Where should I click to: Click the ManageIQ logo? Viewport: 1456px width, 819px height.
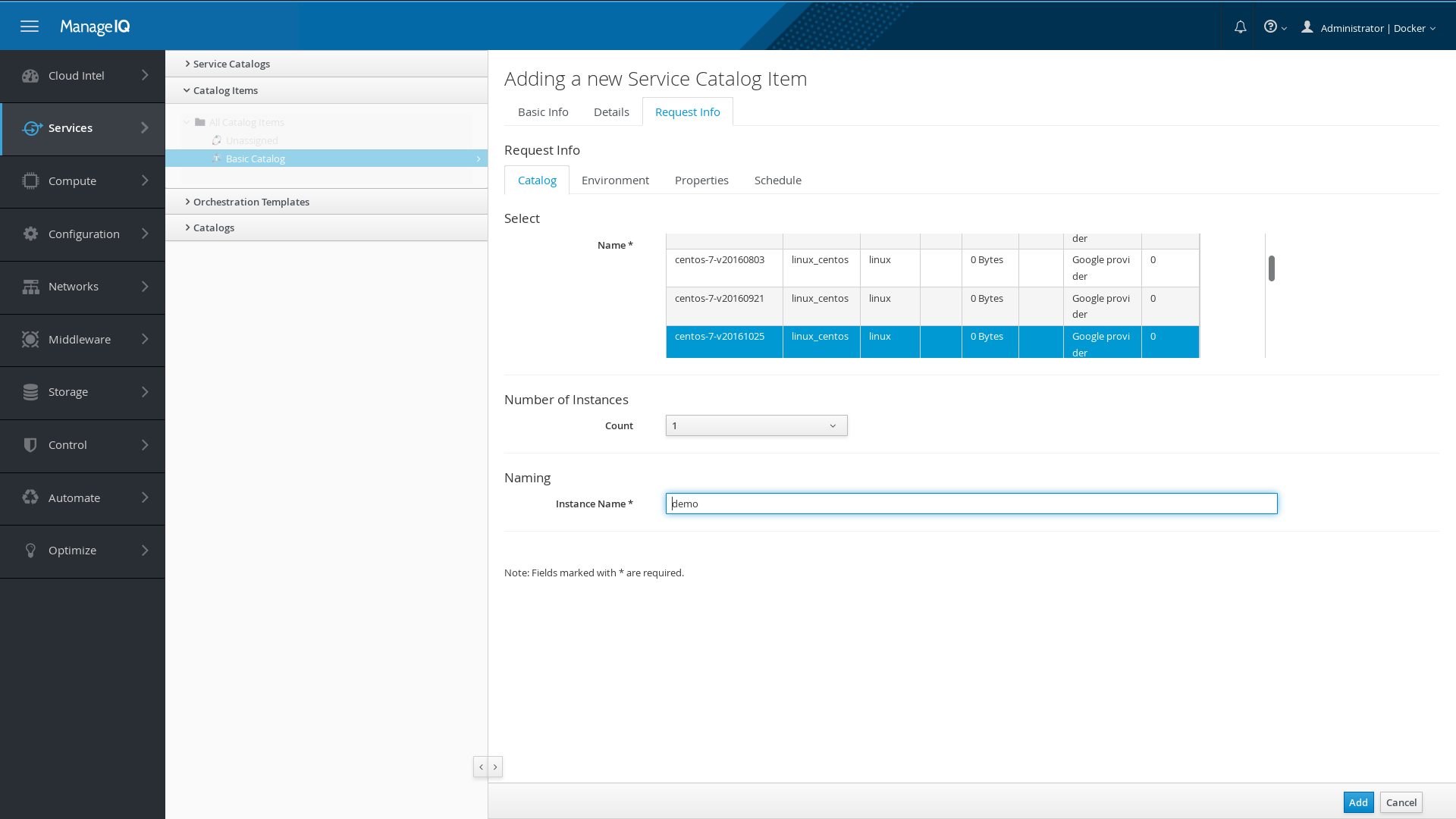tap(95, 27)
